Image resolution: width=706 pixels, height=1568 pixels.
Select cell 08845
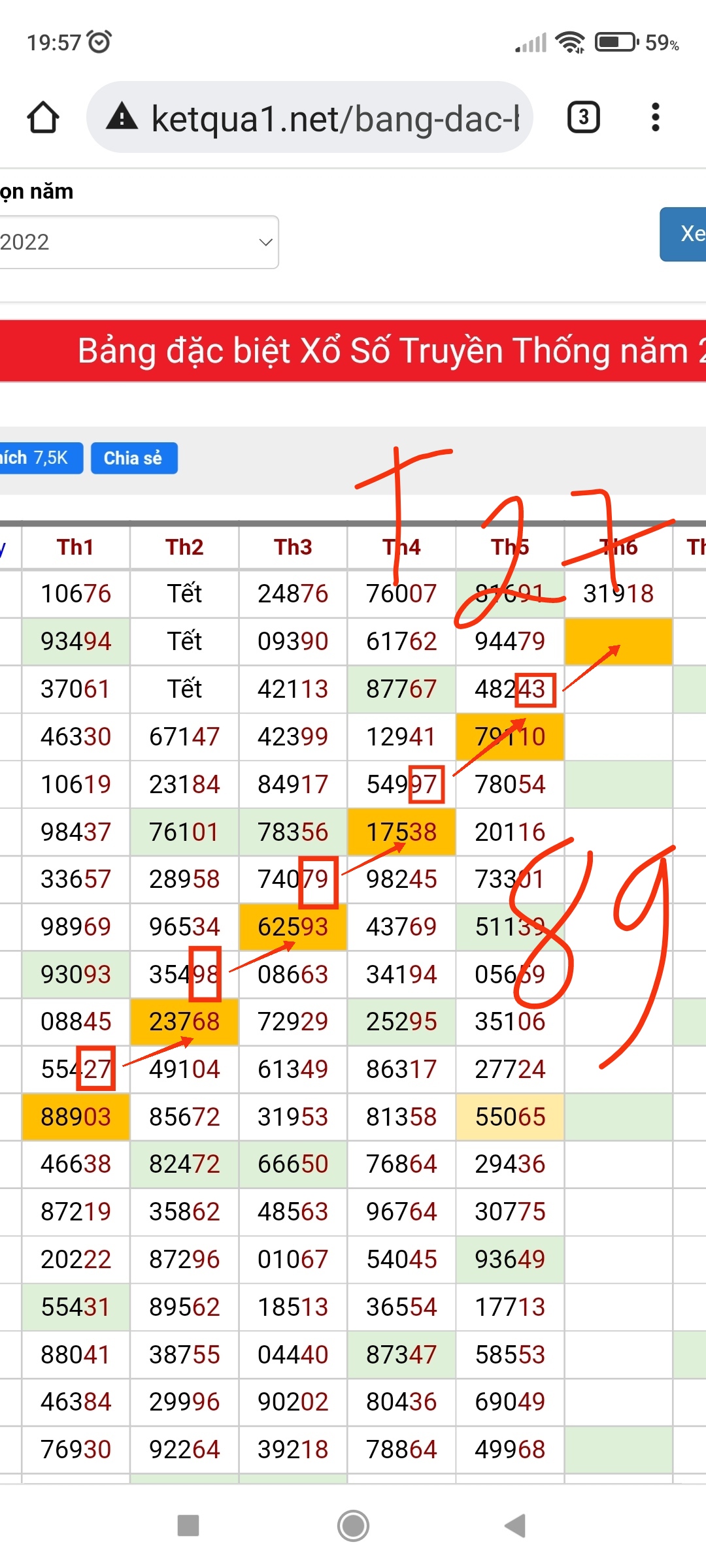[76, 1022]
